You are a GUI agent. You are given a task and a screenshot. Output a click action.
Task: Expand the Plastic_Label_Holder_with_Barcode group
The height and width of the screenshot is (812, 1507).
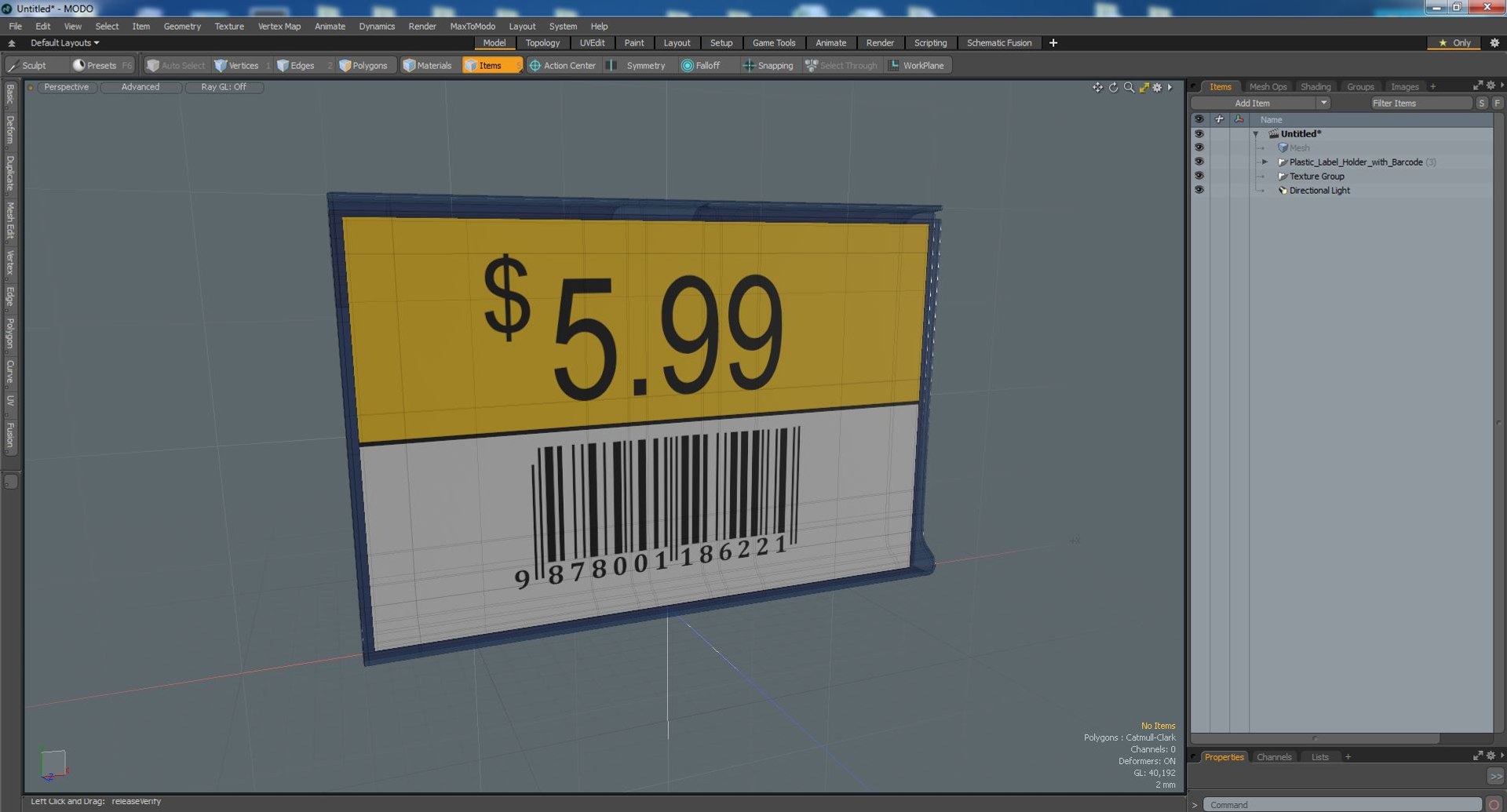point(1264,162)
